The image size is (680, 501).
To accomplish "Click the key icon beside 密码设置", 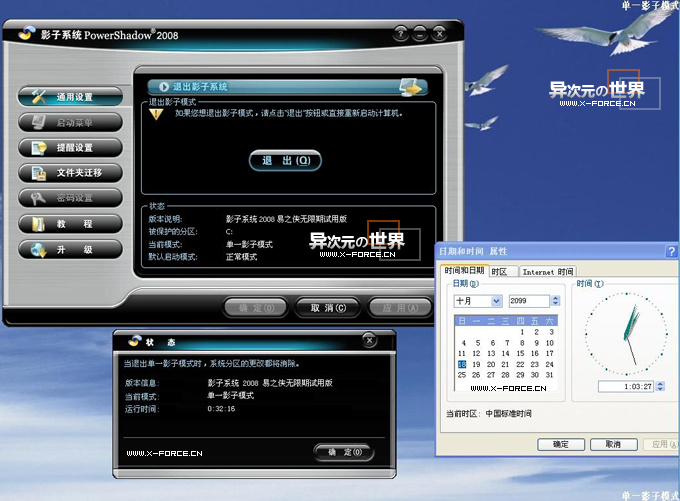I will click(38, 198).
